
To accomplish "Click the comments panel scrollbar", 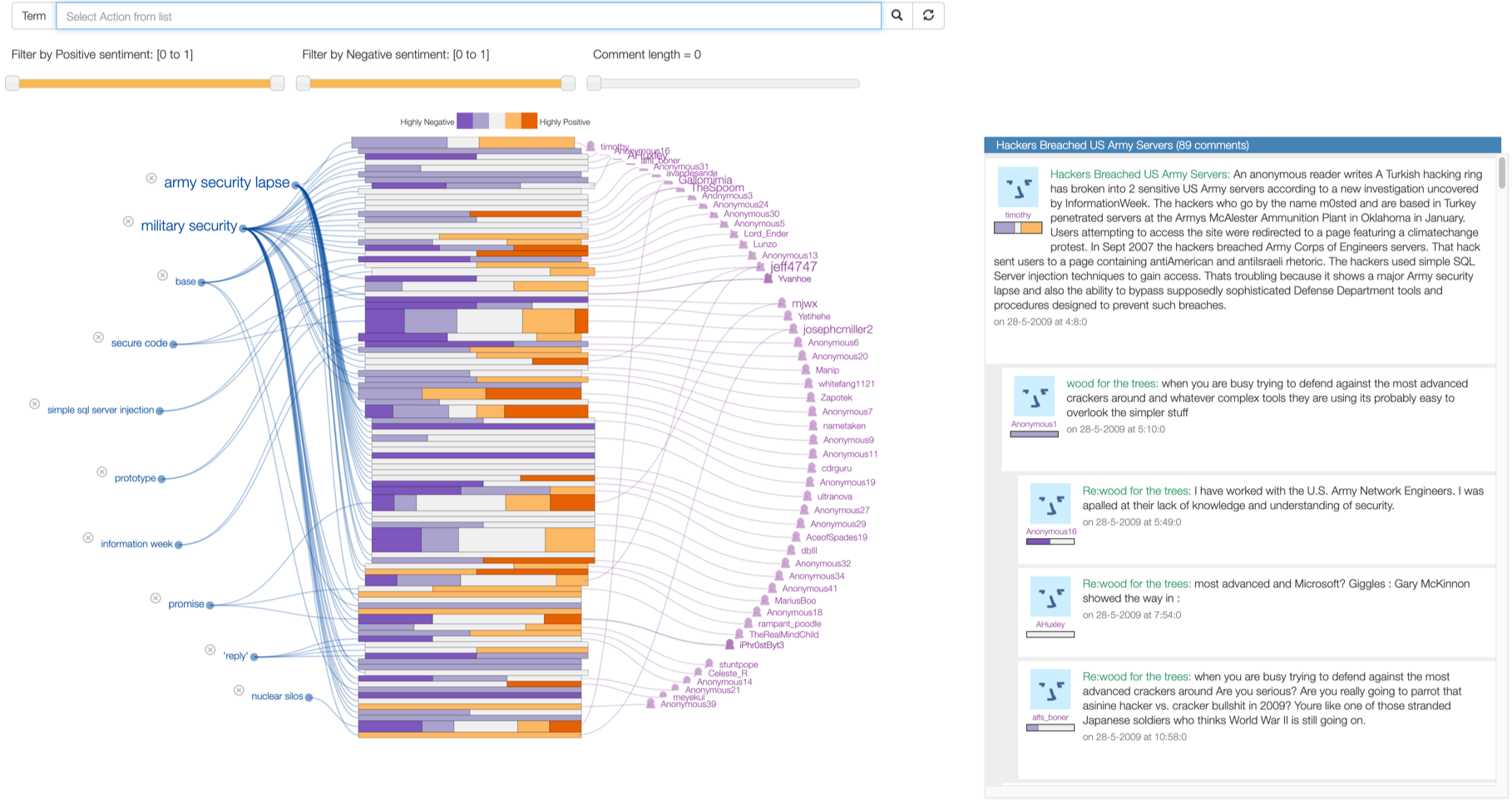I will (1501, 173).
